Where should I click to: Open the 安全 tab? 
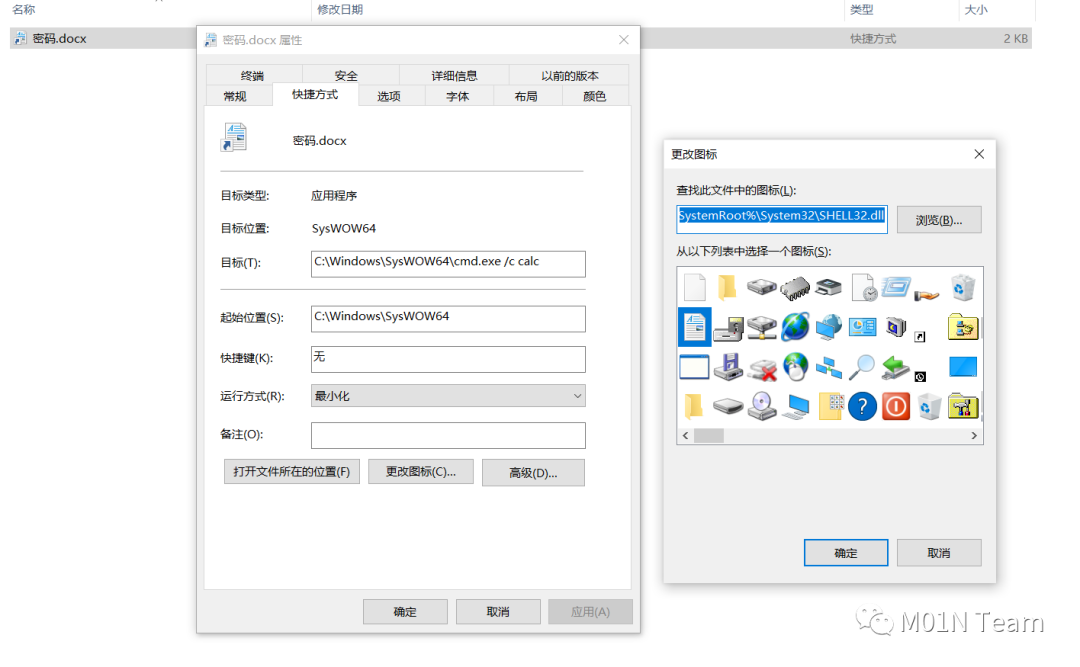[x=346, y=76]
